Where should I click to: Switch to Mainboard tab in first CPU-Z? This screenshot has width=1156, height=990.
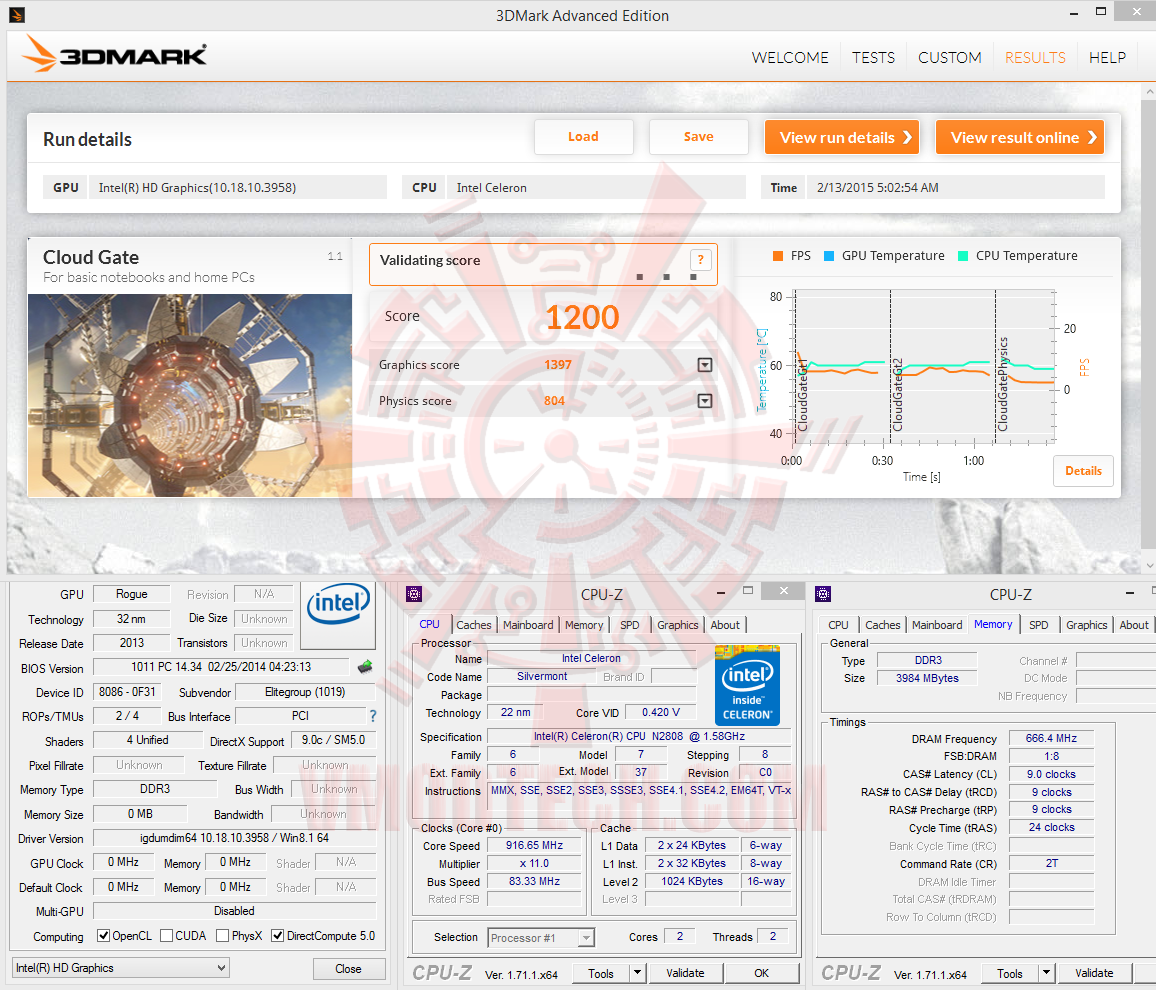(x=528, y=625)
